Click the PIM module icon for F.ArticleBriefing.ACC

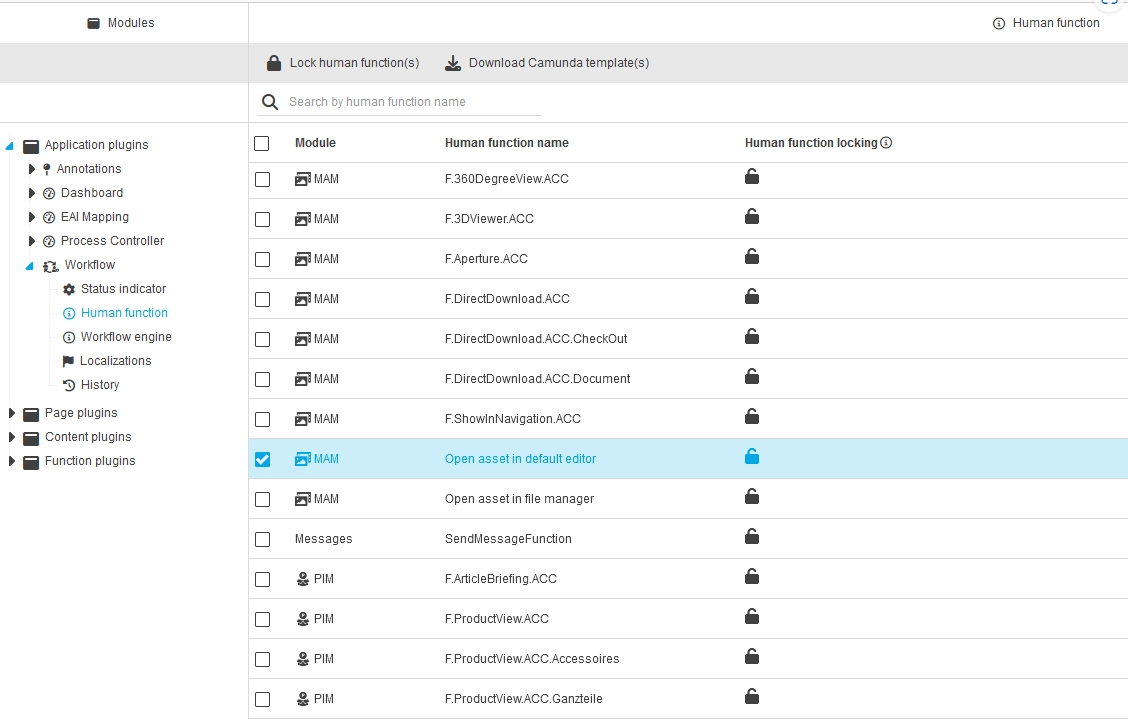coord(302,579)
